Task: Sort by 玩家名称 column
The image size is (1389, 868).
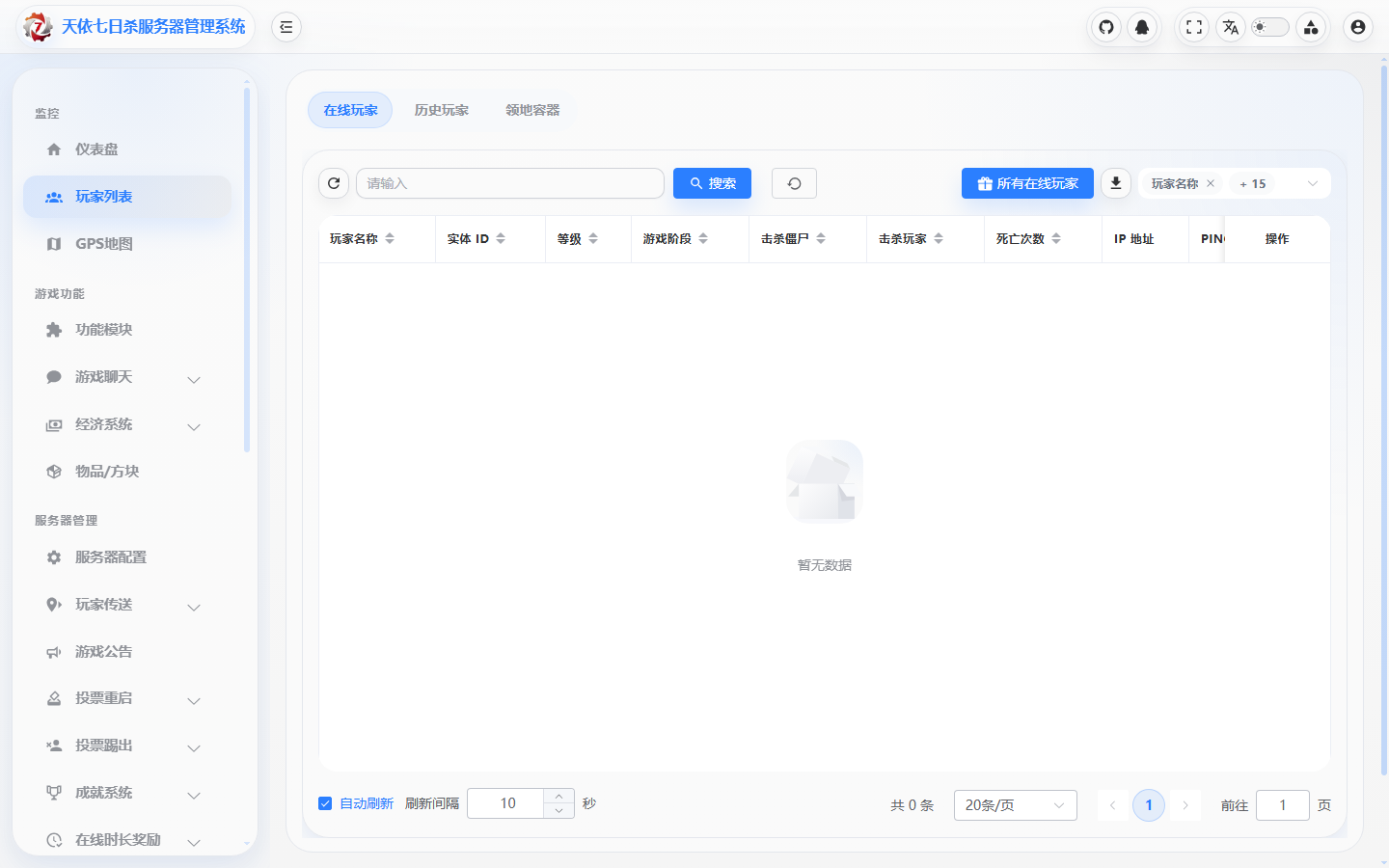Action: pos(390,238)
